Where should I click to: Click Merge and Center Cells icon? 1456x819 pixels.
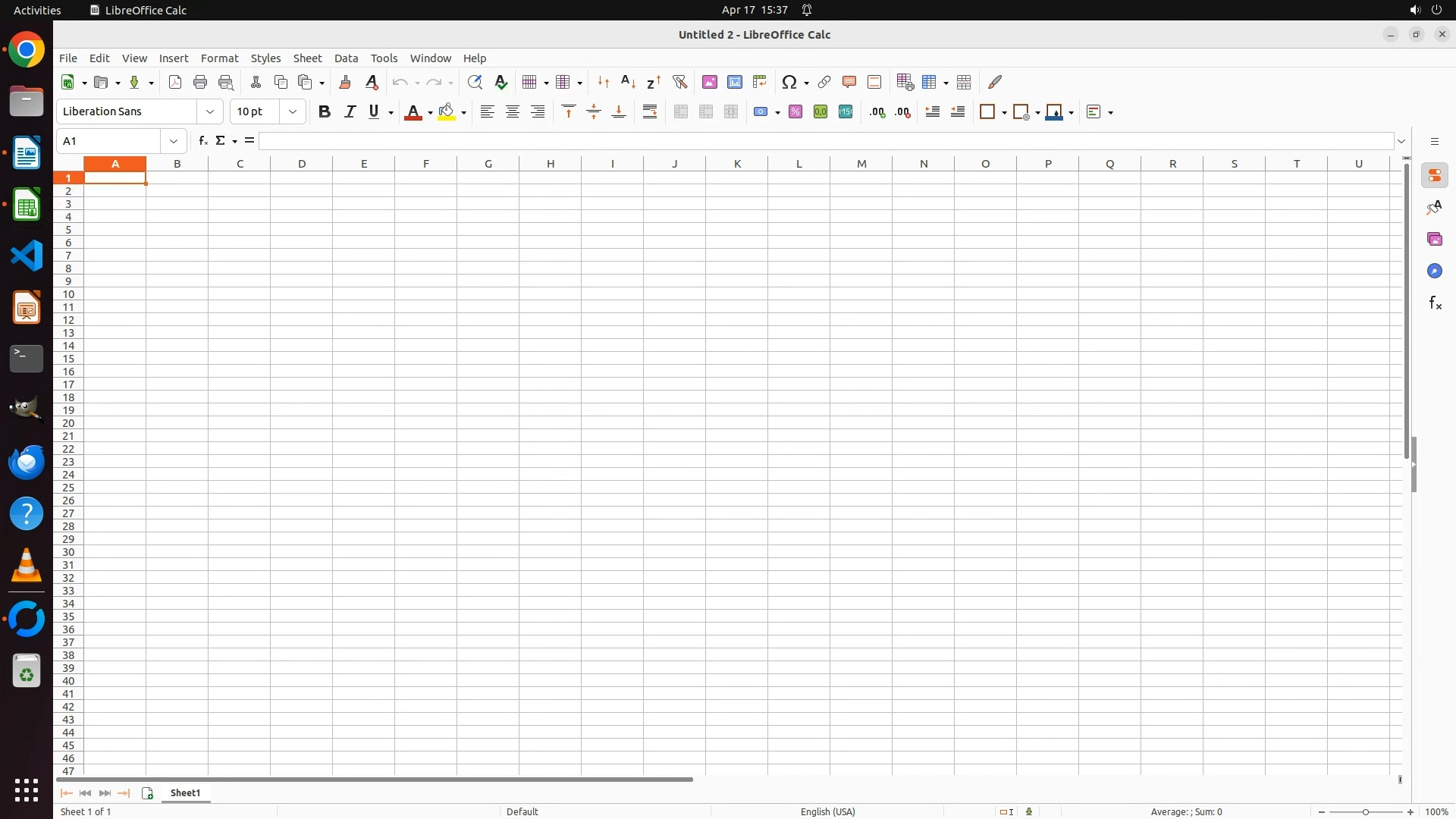pyautogui.click(x=681, y=112)
